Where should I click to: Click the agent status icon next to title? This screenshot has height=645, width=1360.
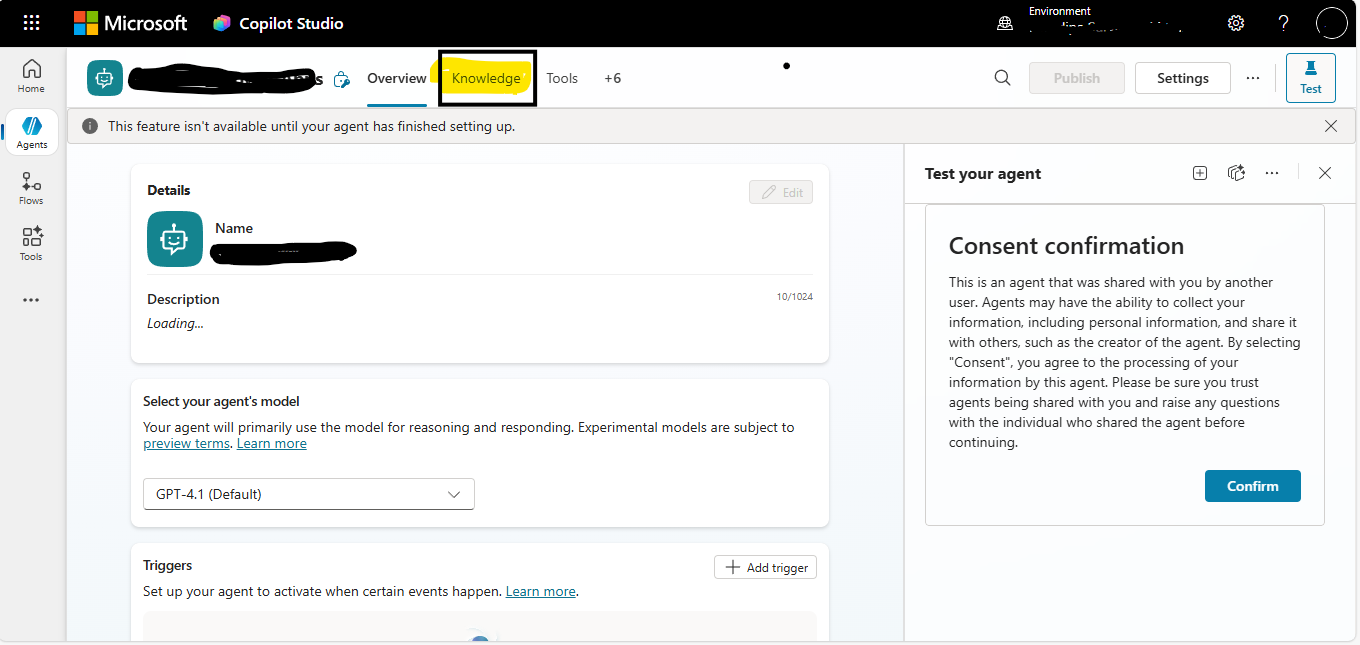(x=342, y=79)
